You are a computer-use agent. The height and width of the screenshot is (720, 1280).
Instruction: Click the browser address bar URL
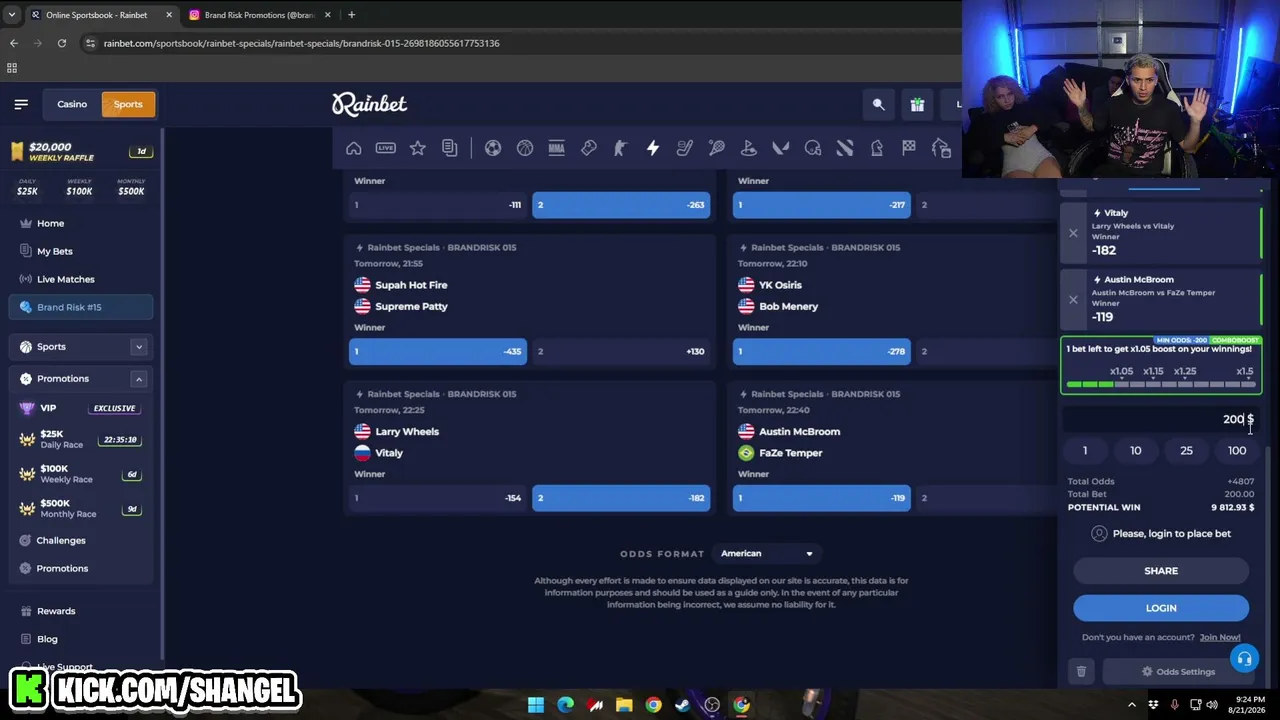(x=301, y=43)
